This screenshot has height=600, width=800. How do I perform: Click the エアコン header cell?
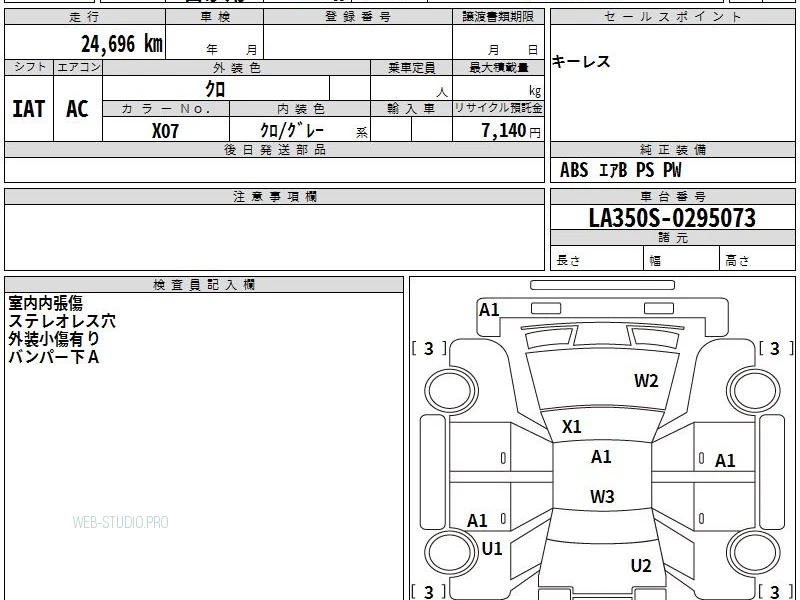[x=79, y=67]
